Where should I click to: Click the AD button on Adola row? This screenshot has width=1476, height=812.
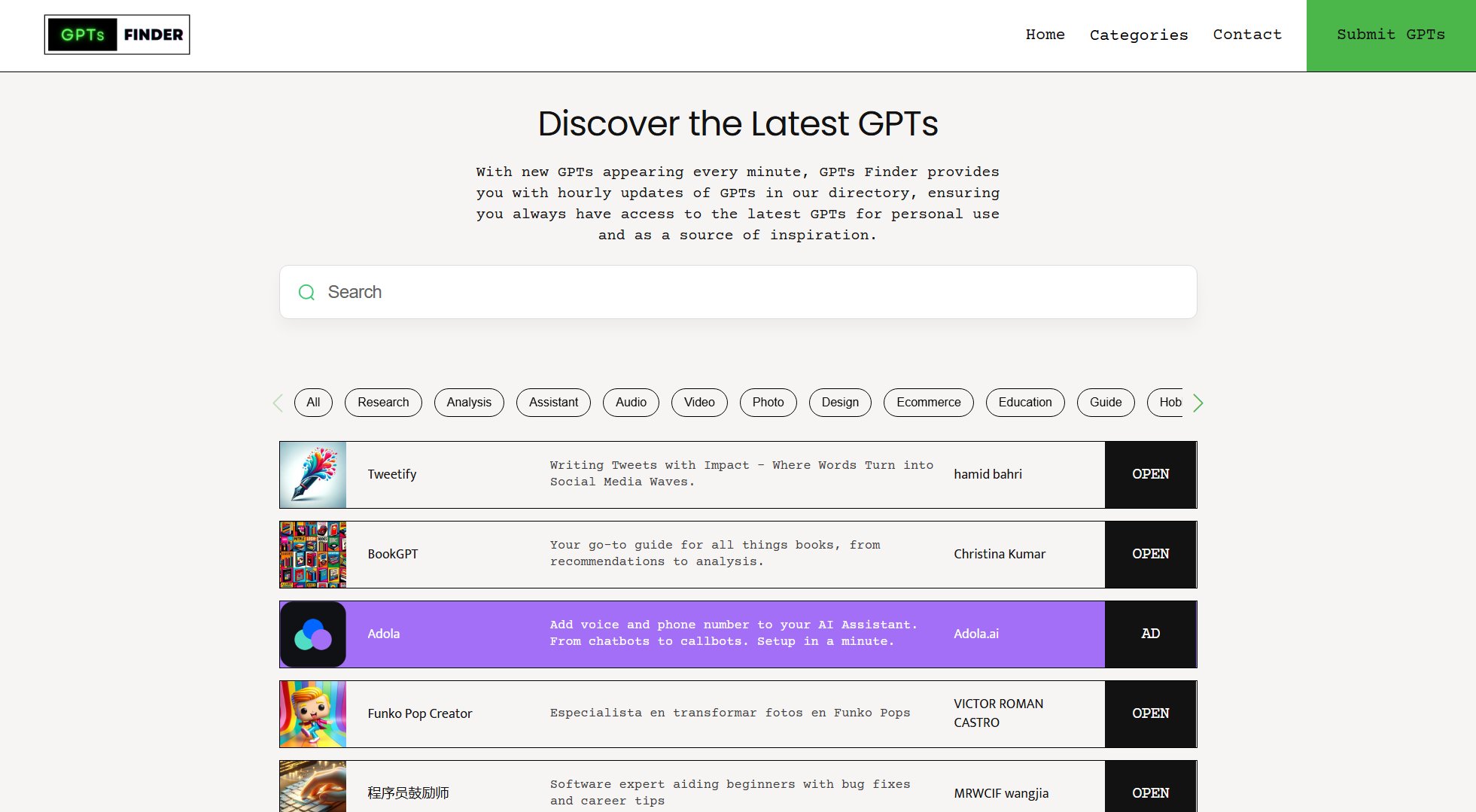tap(1149, 634)
